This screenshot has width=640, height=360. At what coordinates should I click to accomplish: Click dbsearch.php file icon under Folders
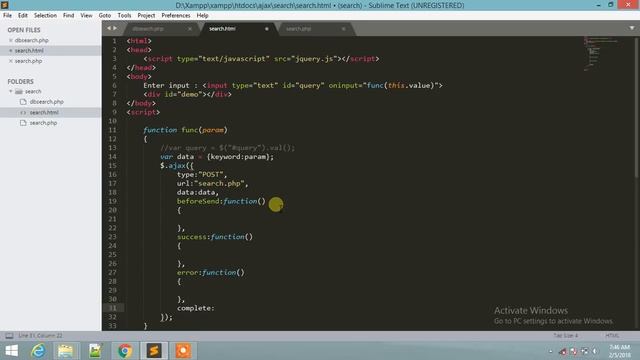point(23,102)
